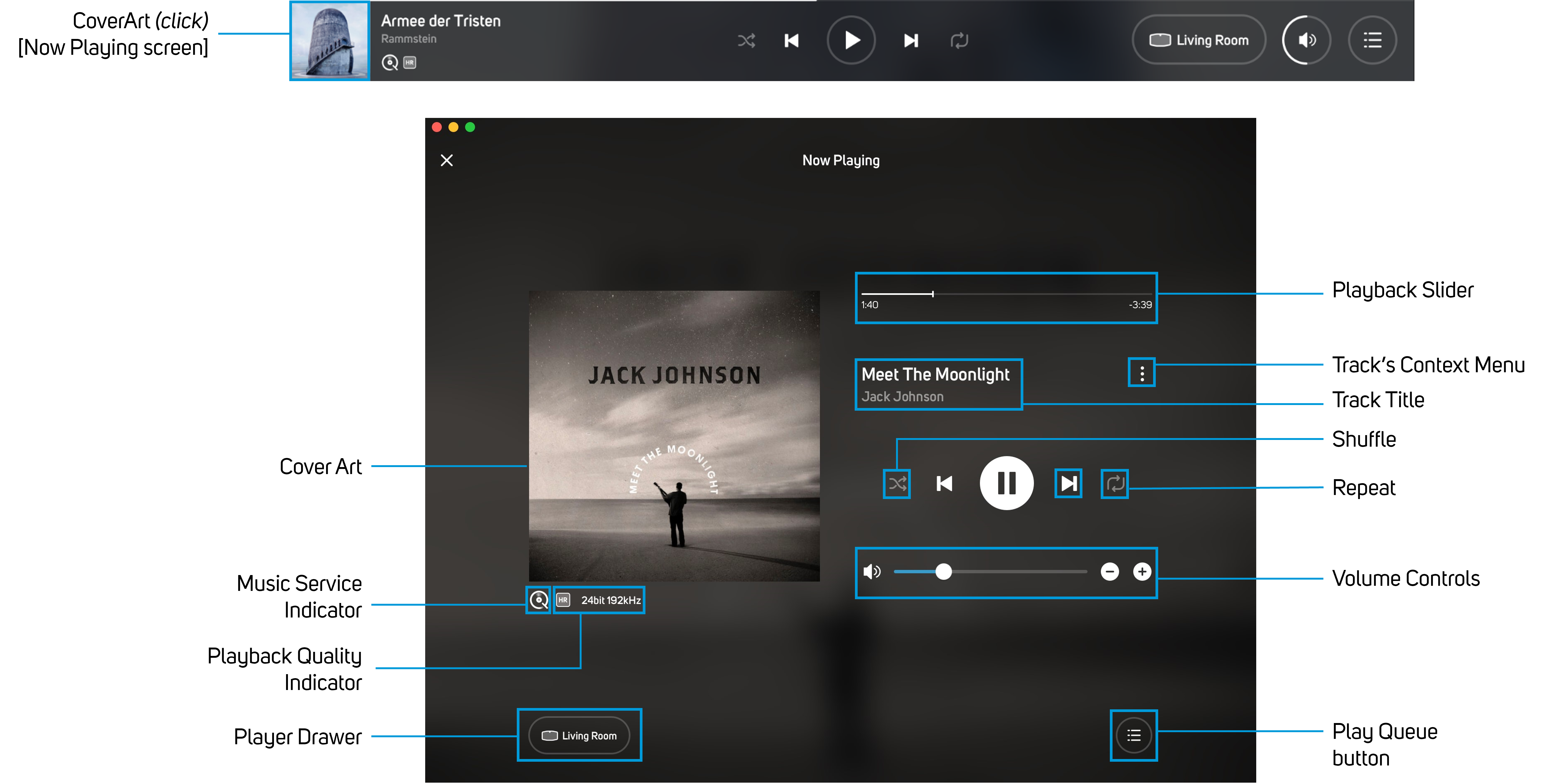Open the Living Room player selector in top bar
This screenshot has height=784, width=1549.
point(1198,40)
